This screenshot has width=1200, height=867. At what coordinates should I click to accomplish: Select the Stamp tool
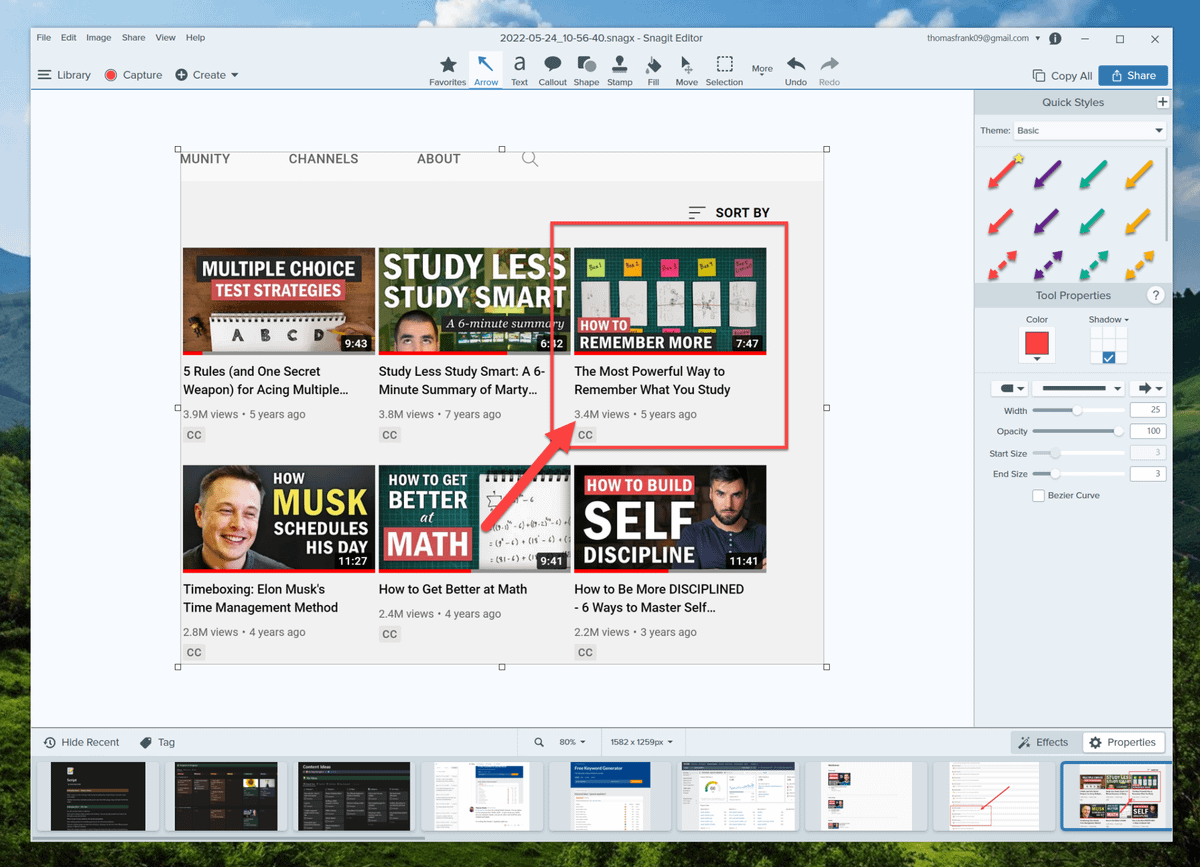pyautogui.click(x=620, y=70)
